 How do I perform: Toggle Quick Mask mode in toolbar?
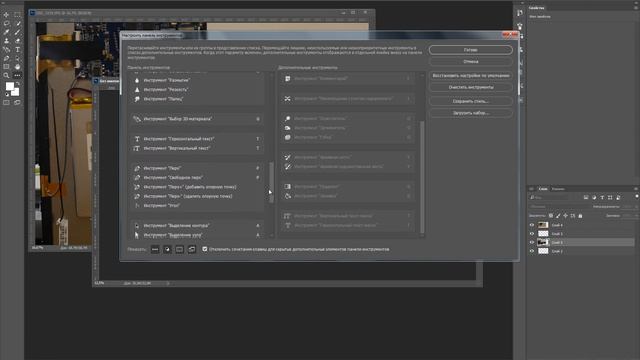(x=6, y=102)
